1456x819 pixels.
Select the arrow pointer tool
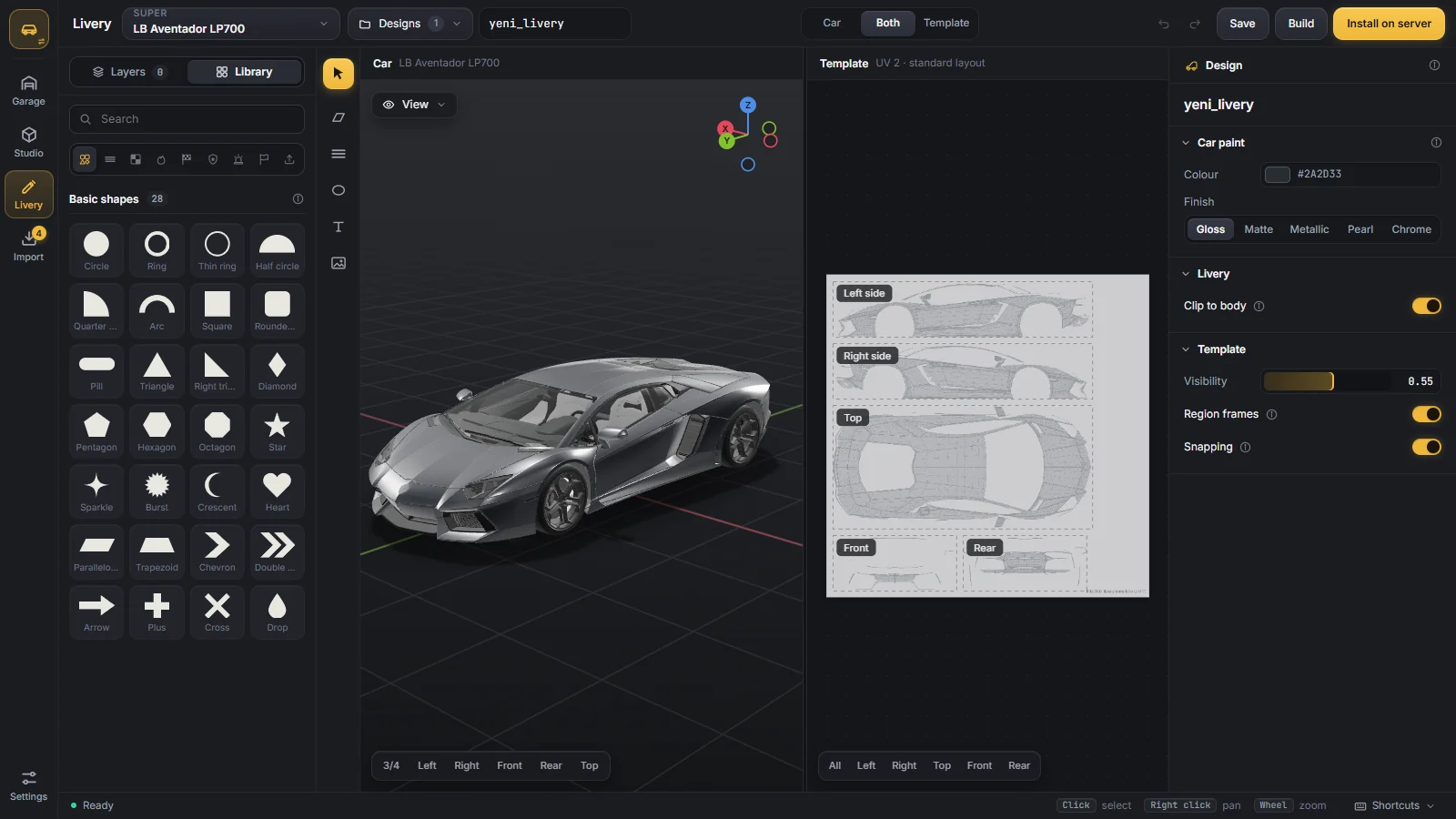pyautogui.click(x=339, y=74)
